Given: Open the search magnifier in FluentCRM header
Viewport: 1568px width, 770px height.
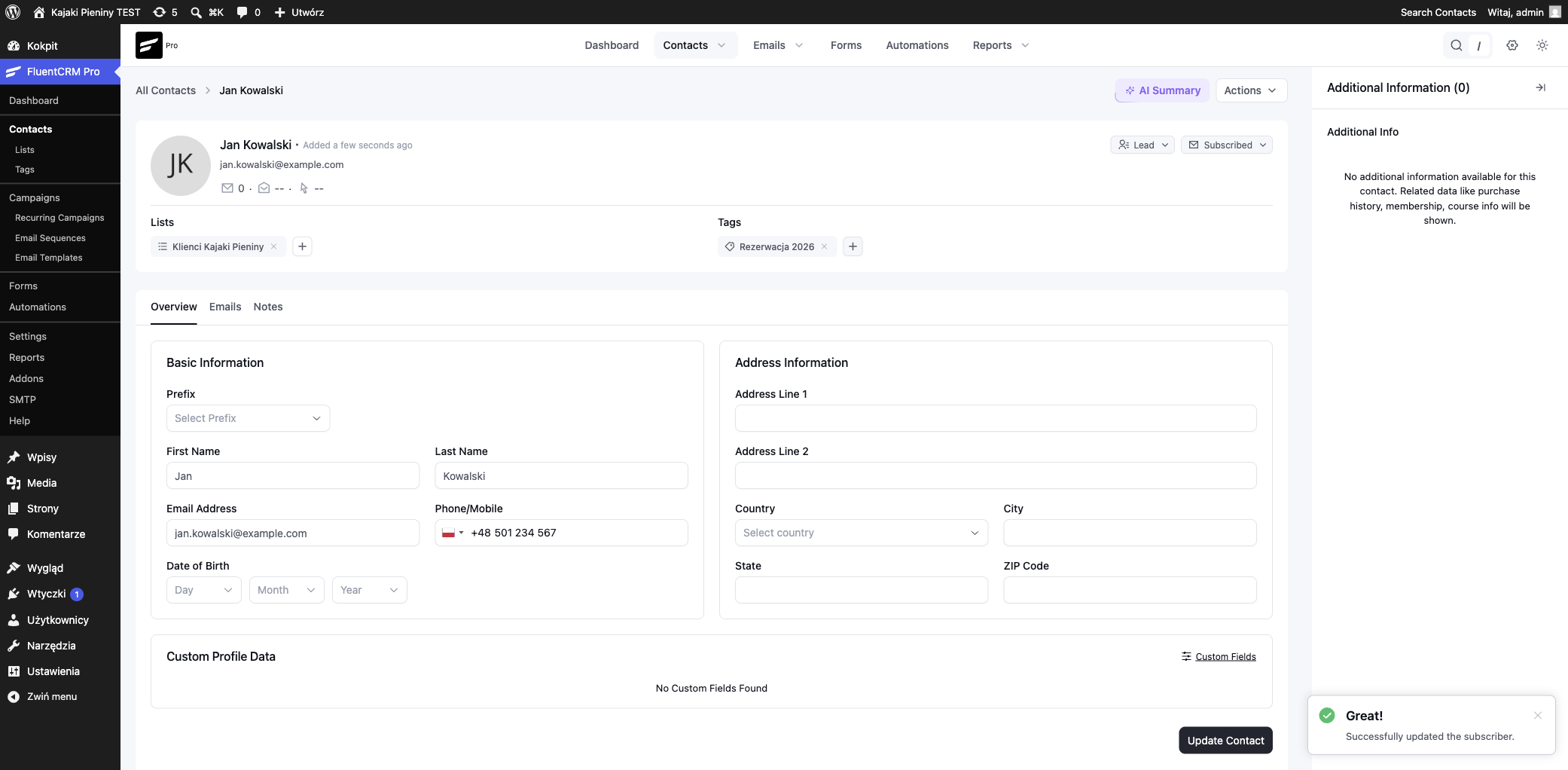Looking at the screenshot, I should 1457,45.
